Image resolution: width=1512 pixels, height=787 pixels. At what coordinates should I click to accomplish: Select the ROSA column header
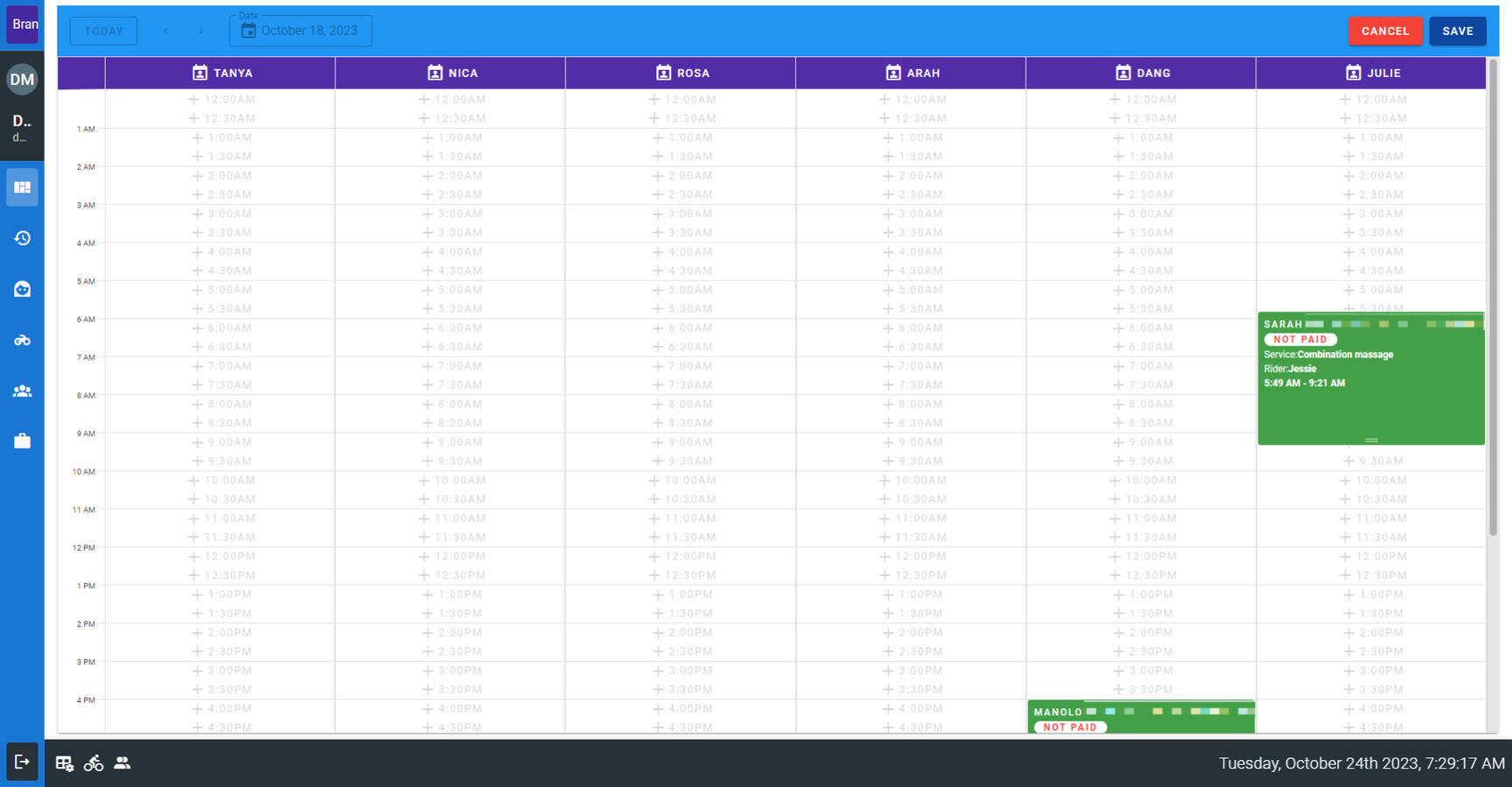click(682, 73)
